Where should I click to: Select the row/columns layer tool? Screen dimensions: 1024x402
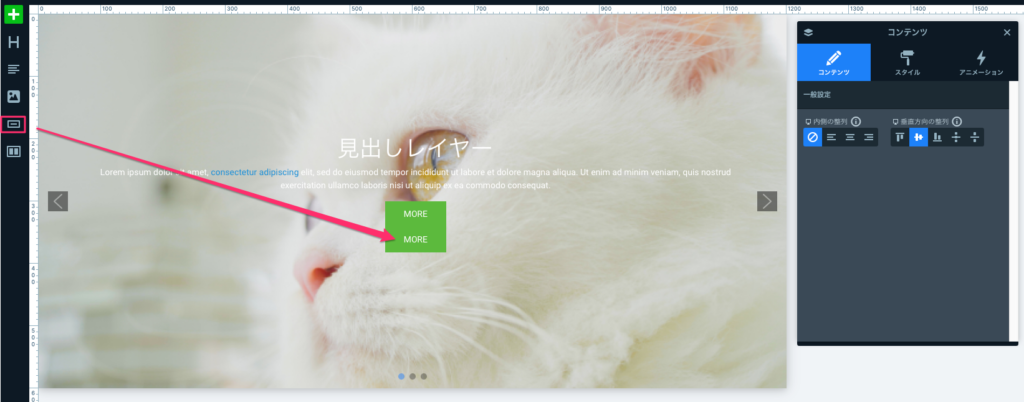coord(14,151)
